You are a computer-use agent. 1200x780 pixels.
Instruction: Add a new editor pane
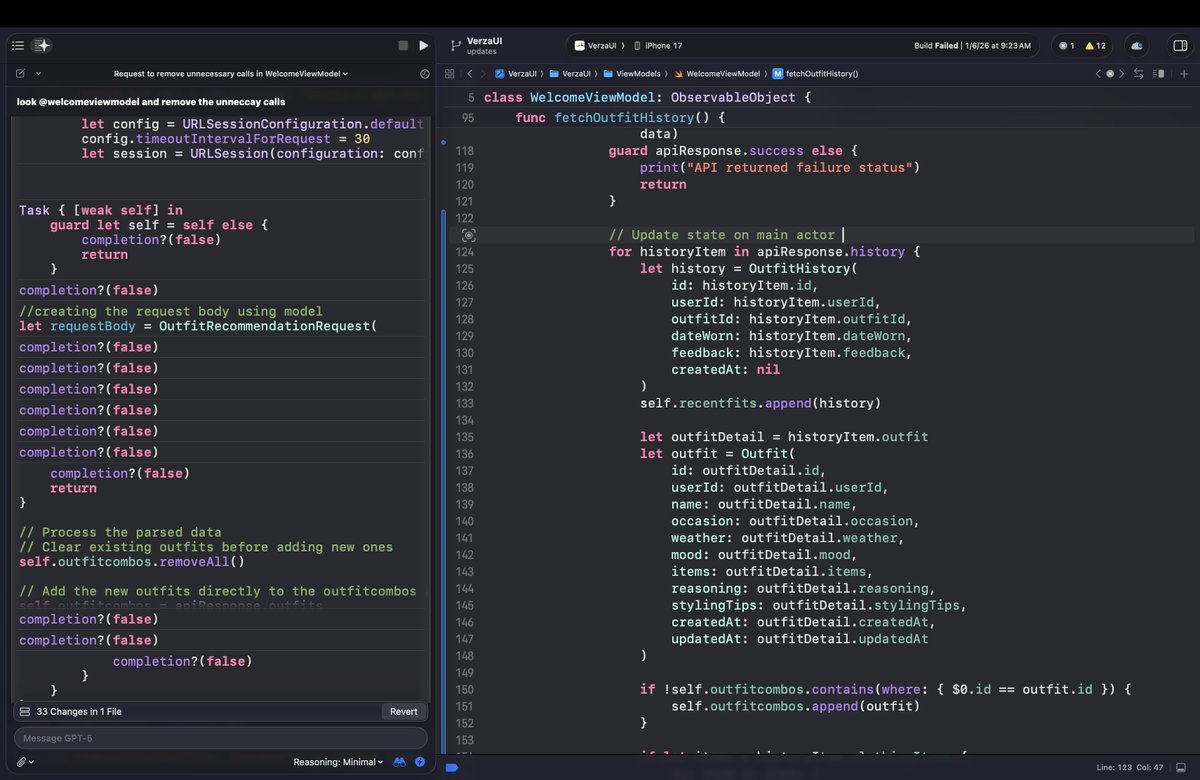tap(1185, 74)
